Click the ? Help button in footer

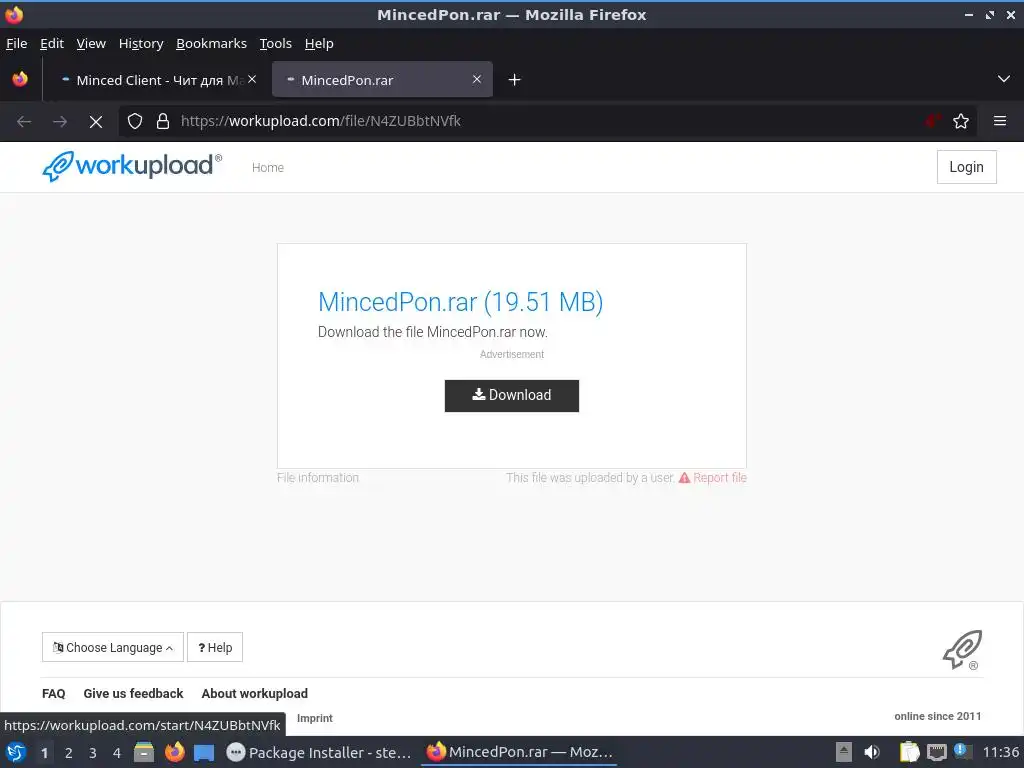[x=215, y=647]
